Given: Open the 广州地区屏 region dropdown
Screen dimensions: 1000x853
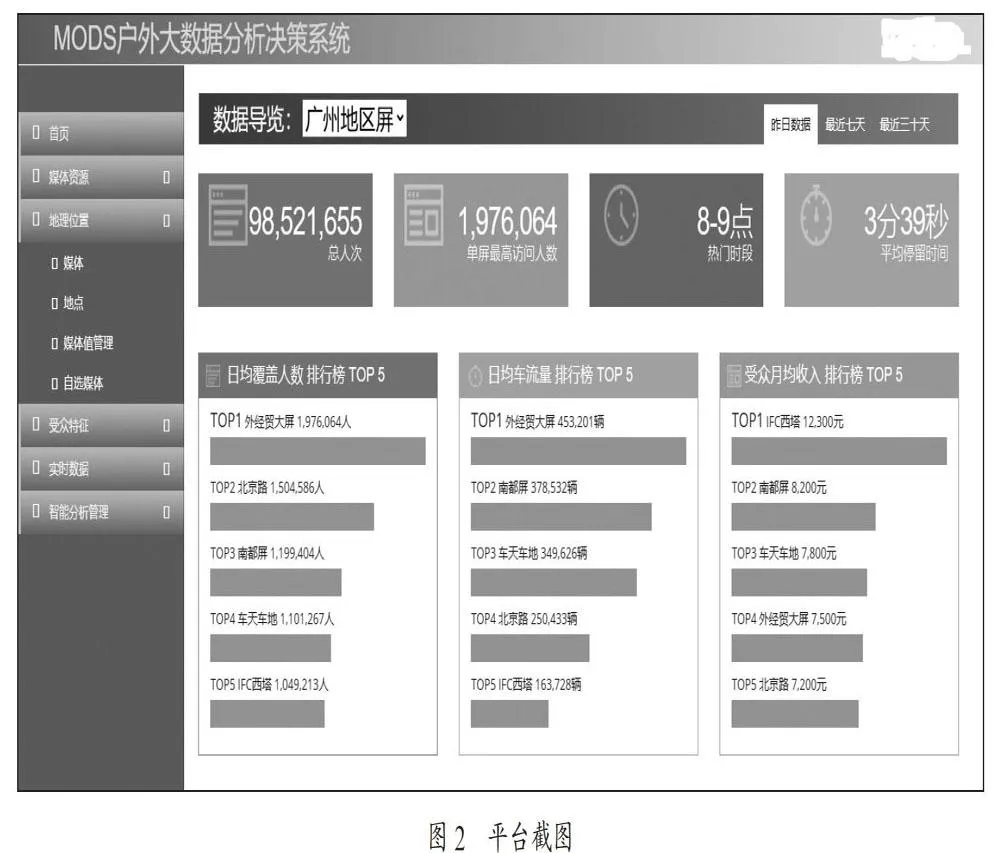Looking at the screenshot, I should pyautogui.click(x=354, y=119).
